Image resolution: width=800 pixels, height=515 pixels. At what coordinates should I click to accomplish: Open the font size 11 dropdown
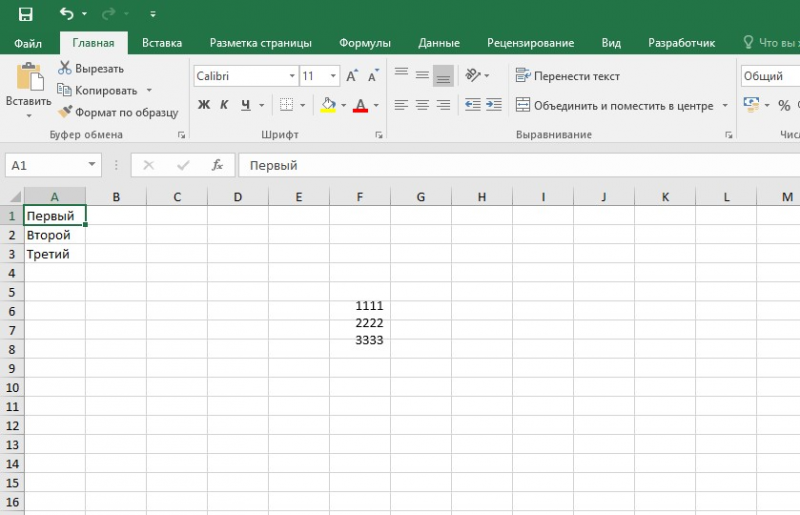tap(333, 76)
